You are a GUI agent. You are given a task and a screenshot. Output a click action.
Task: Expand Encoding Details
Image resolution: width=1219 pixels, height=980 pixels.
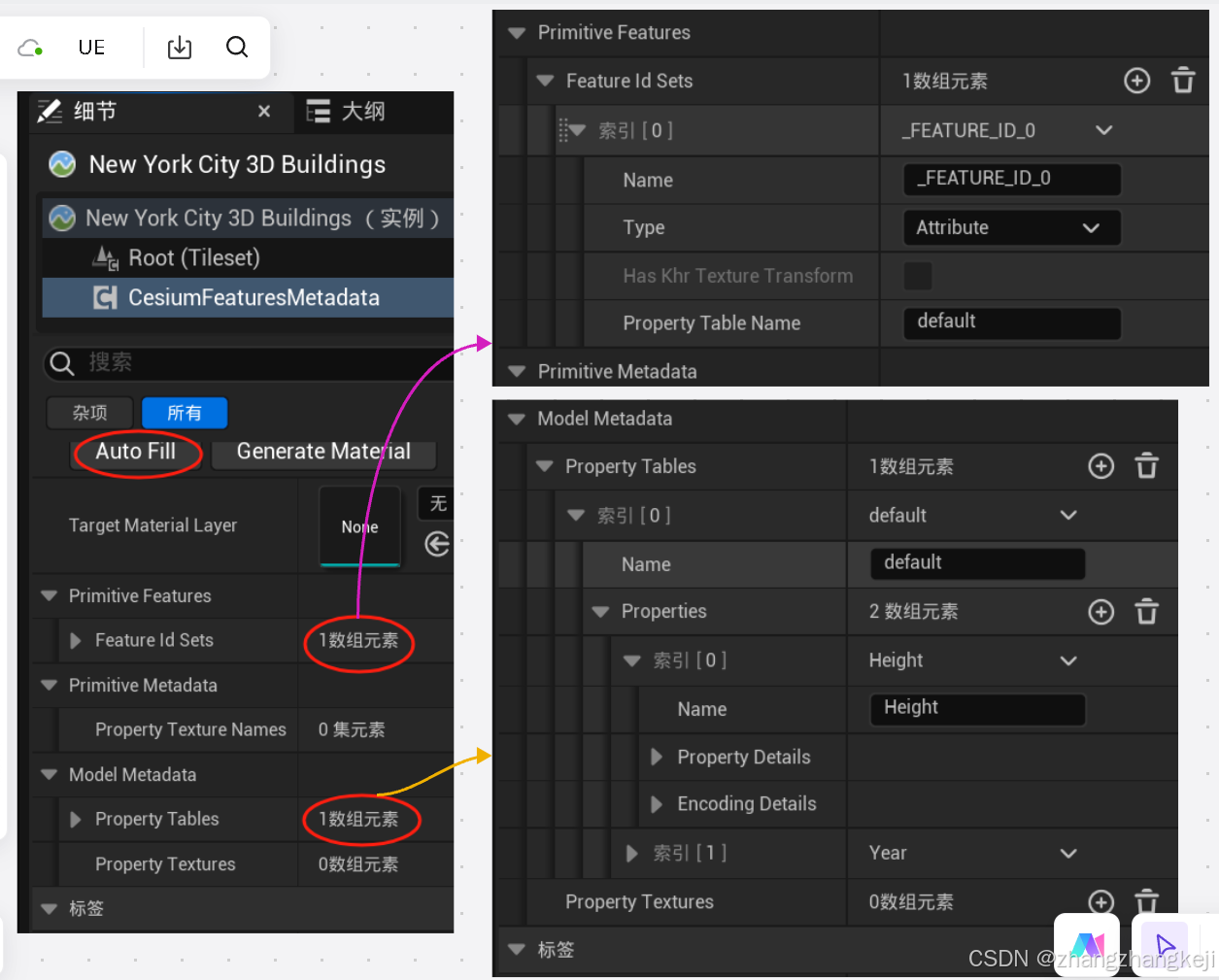[x=658, y=804]
